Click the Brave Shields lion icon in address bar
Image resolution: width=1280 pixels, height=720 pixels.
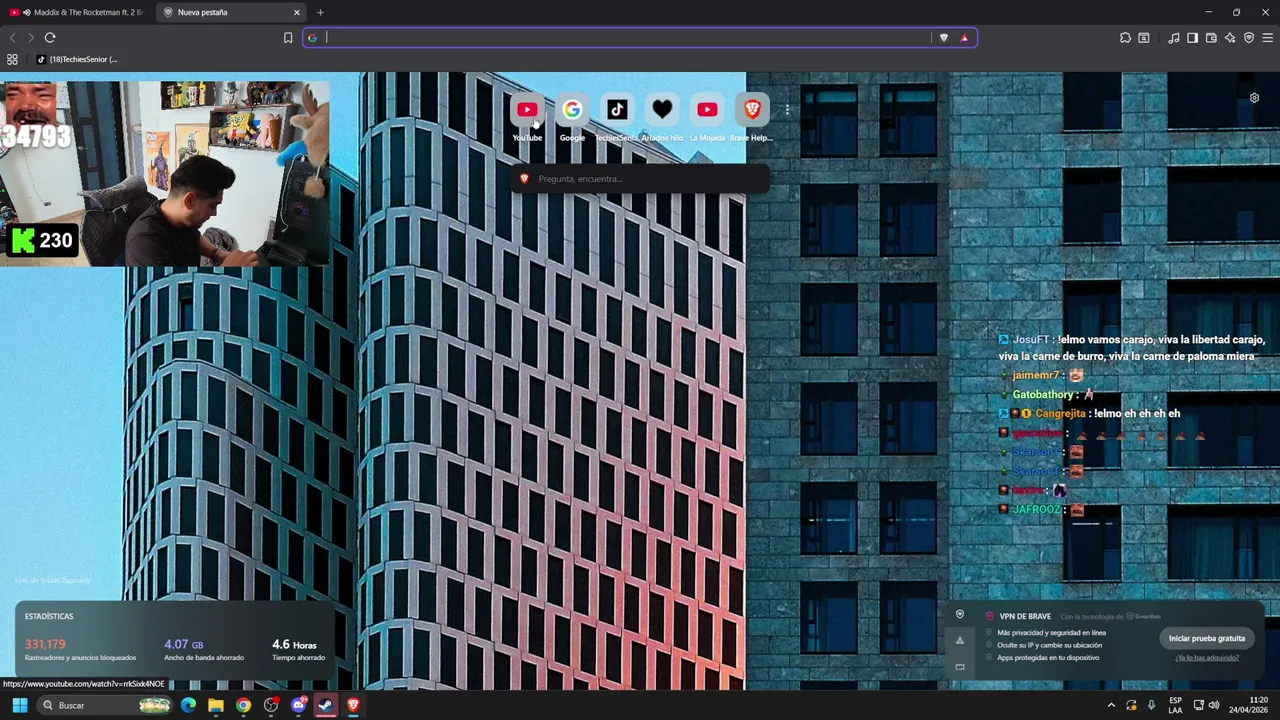click(x=943, y=38)
